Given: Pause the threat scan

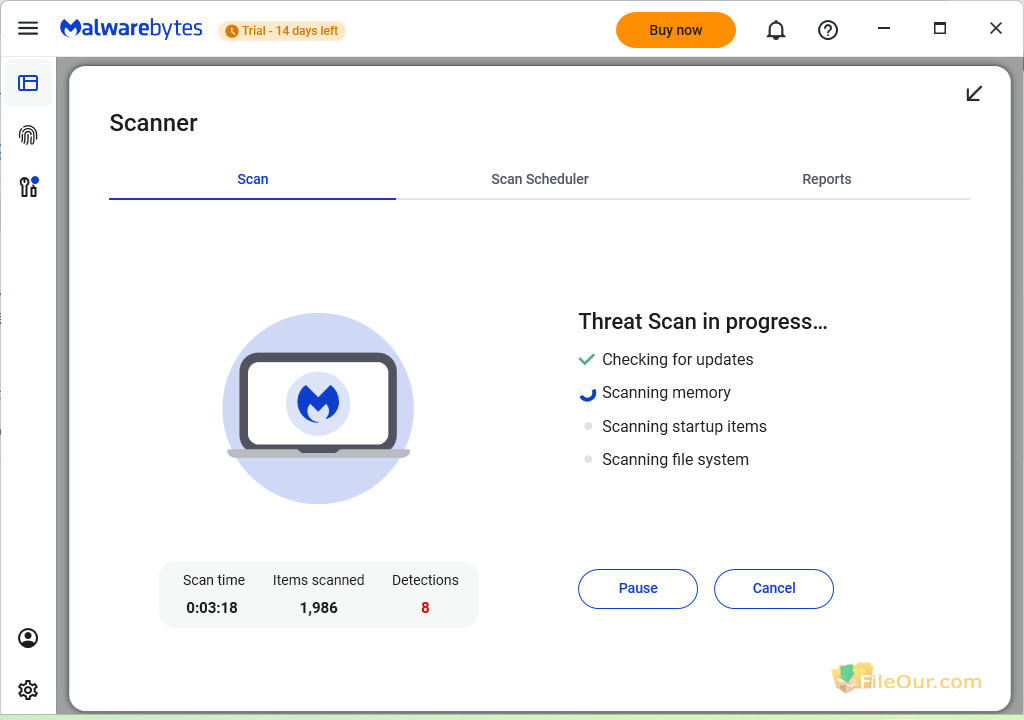Looking at the screenshot, I should (x=637, y=588).
